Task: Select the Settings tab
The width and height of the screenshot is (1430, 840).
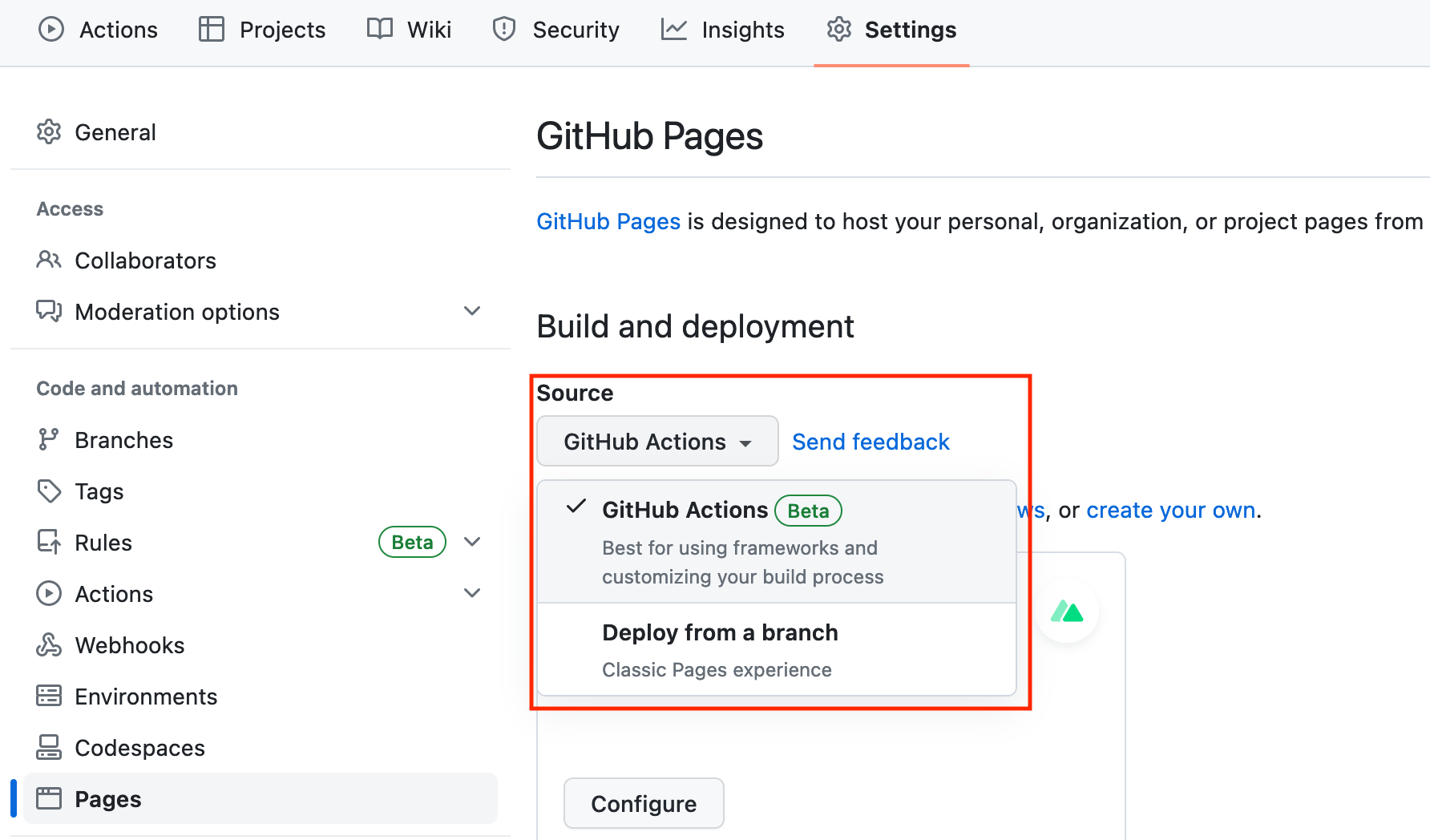Action: [891, 30]
